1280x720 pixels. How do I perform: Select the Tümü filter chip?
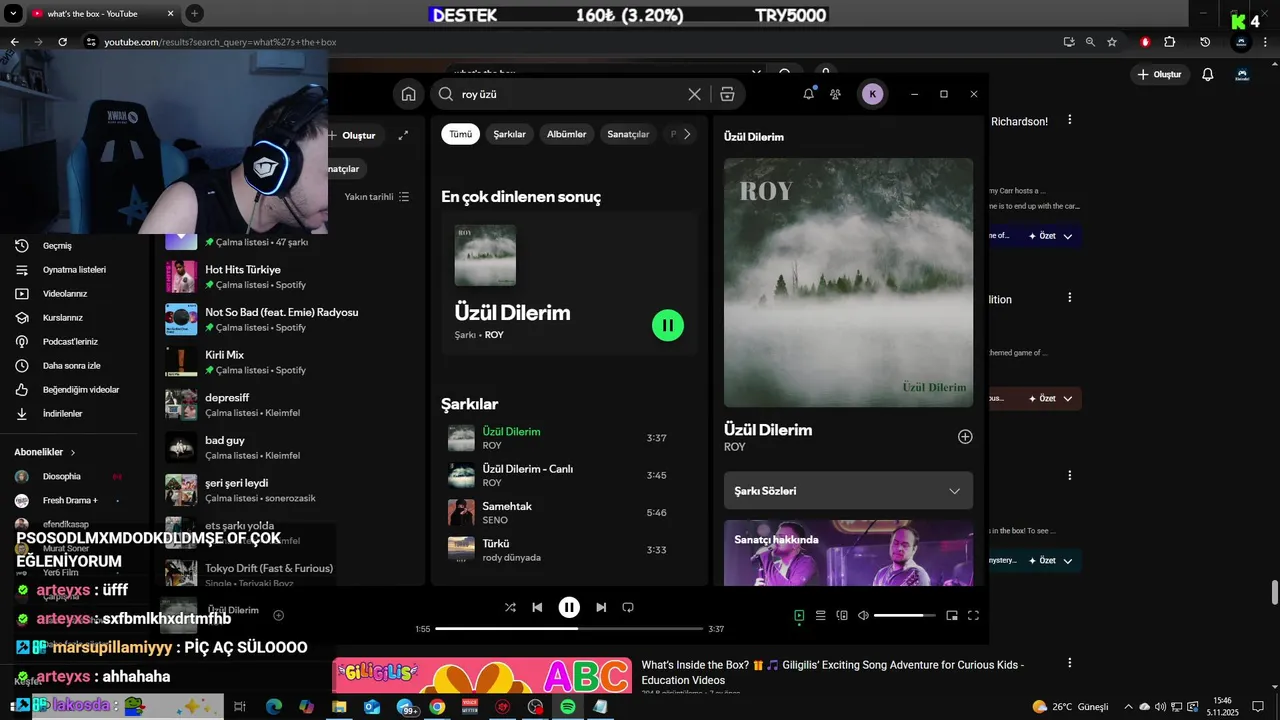pos(460,134)
